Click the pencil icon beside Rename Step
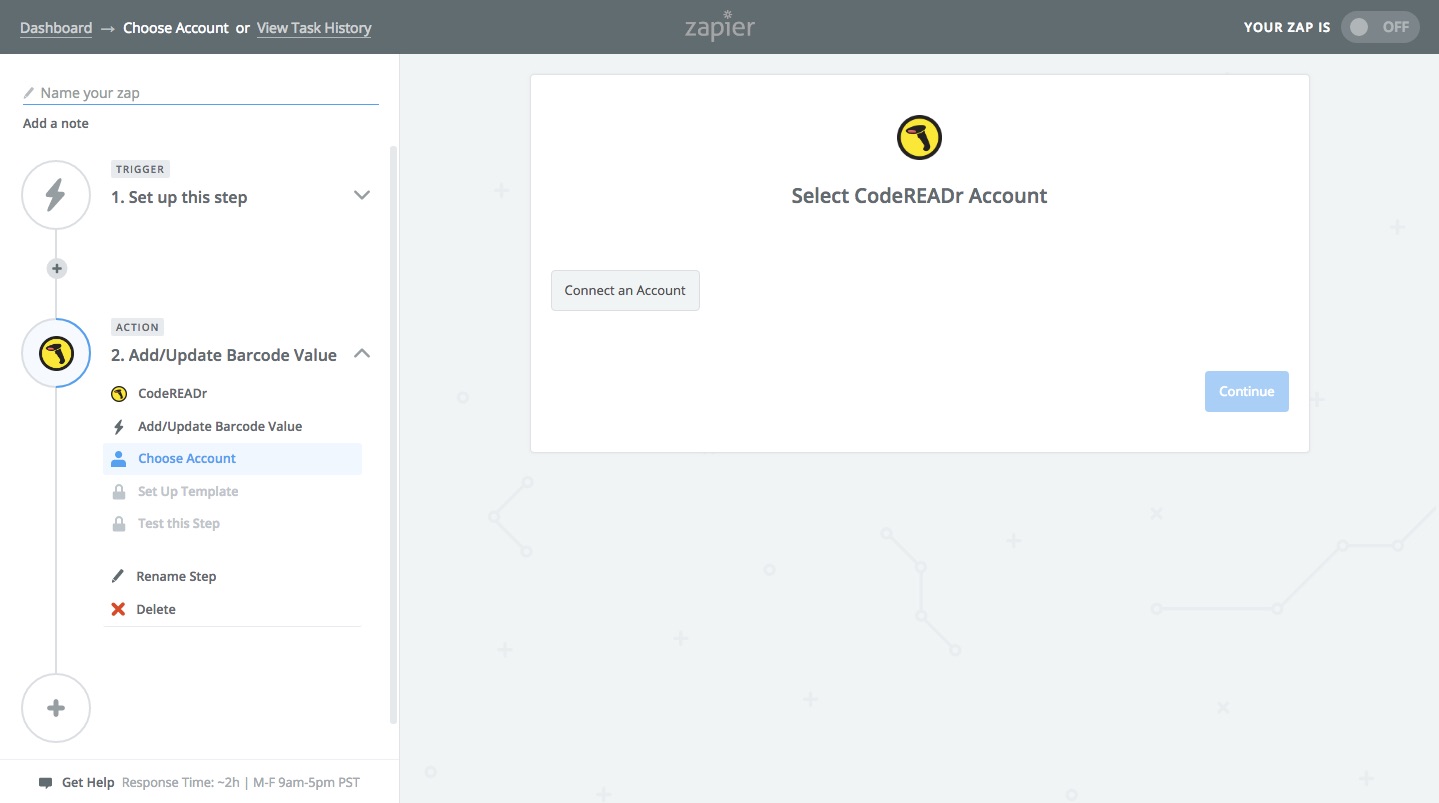Image resolution: width=1439 pixels, height=803 pixels. point(118,577)
